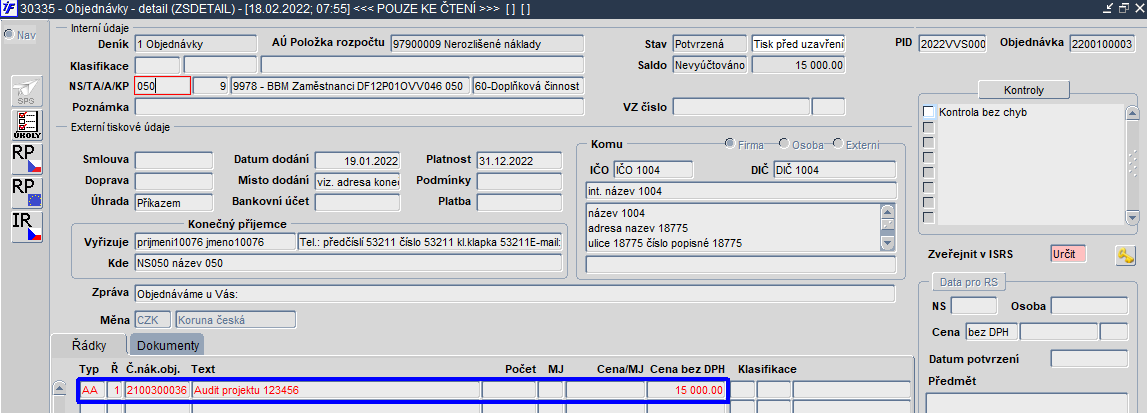
Task: Tick the Kontrola bez chyb checkbox
Action: [928, 113]
